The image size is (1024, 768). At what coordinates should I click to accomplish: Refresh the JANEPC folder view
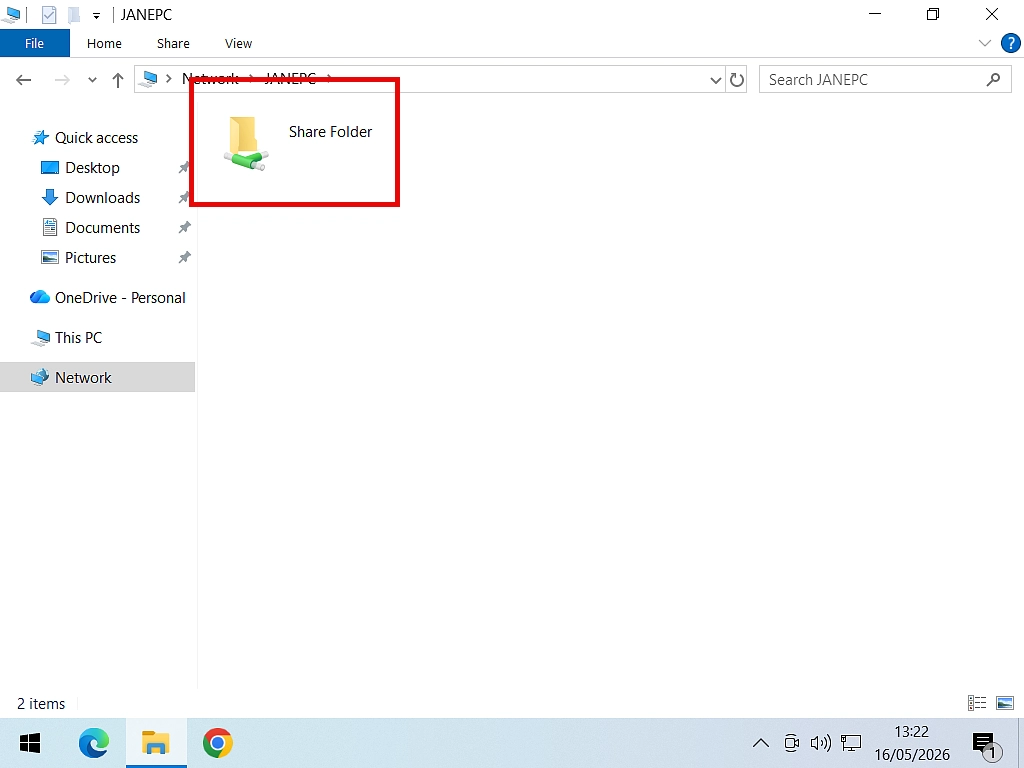(x=737, y=80)
